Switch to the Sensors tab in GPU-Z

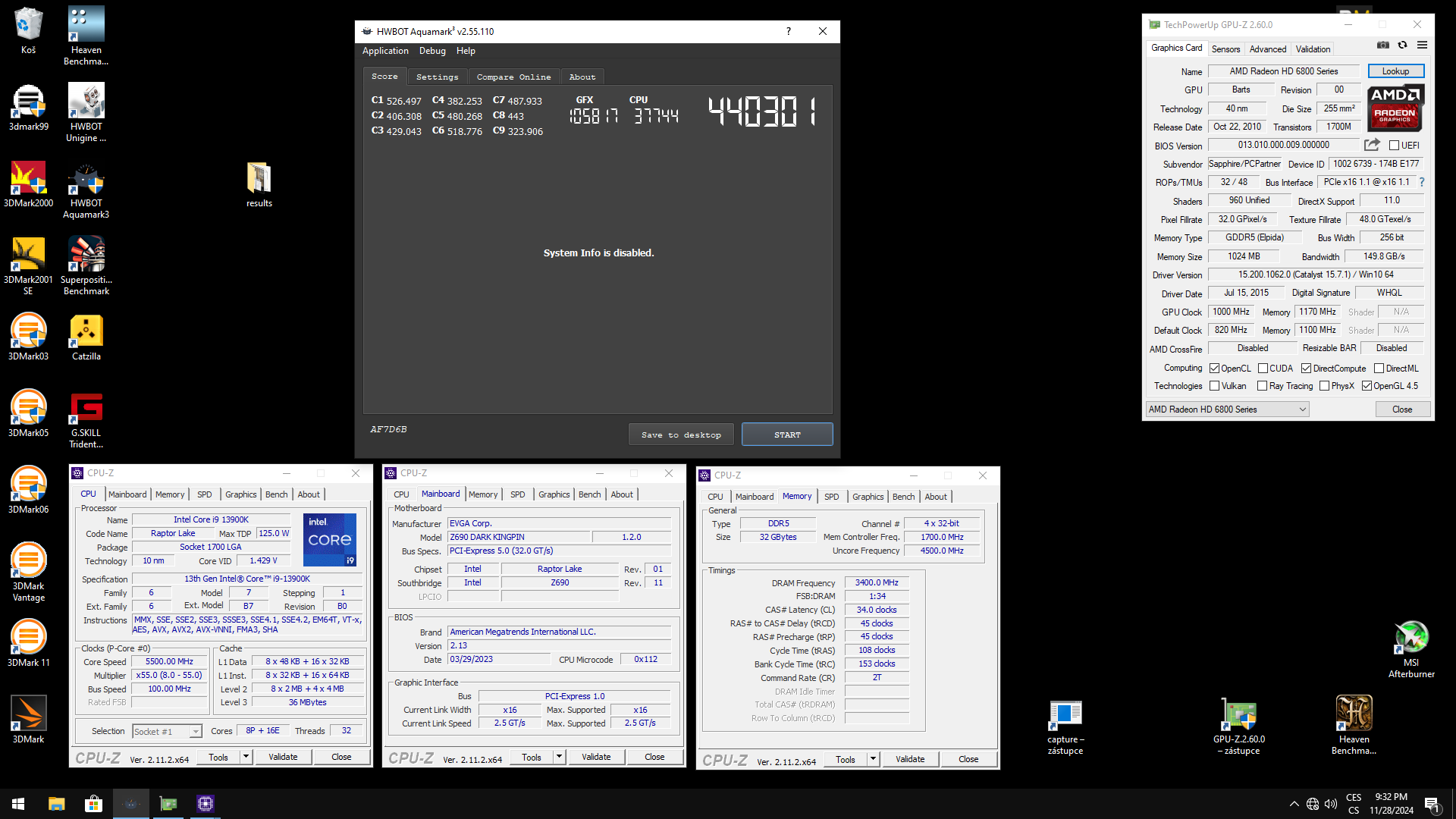click(x=1225, y=49)
